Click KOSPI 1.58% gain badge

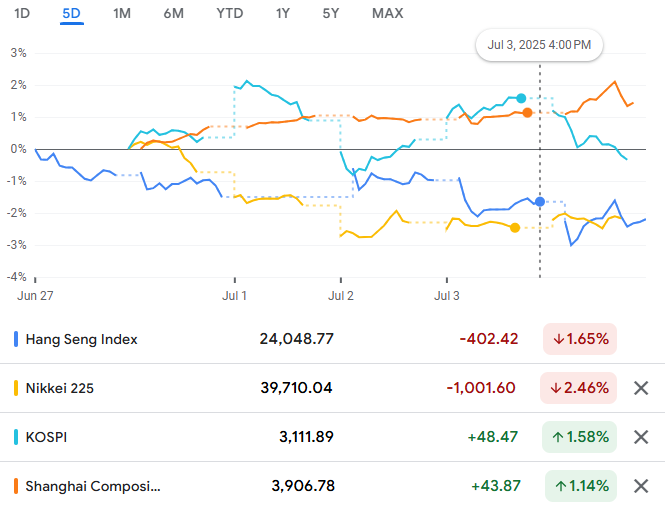(579, 437)
